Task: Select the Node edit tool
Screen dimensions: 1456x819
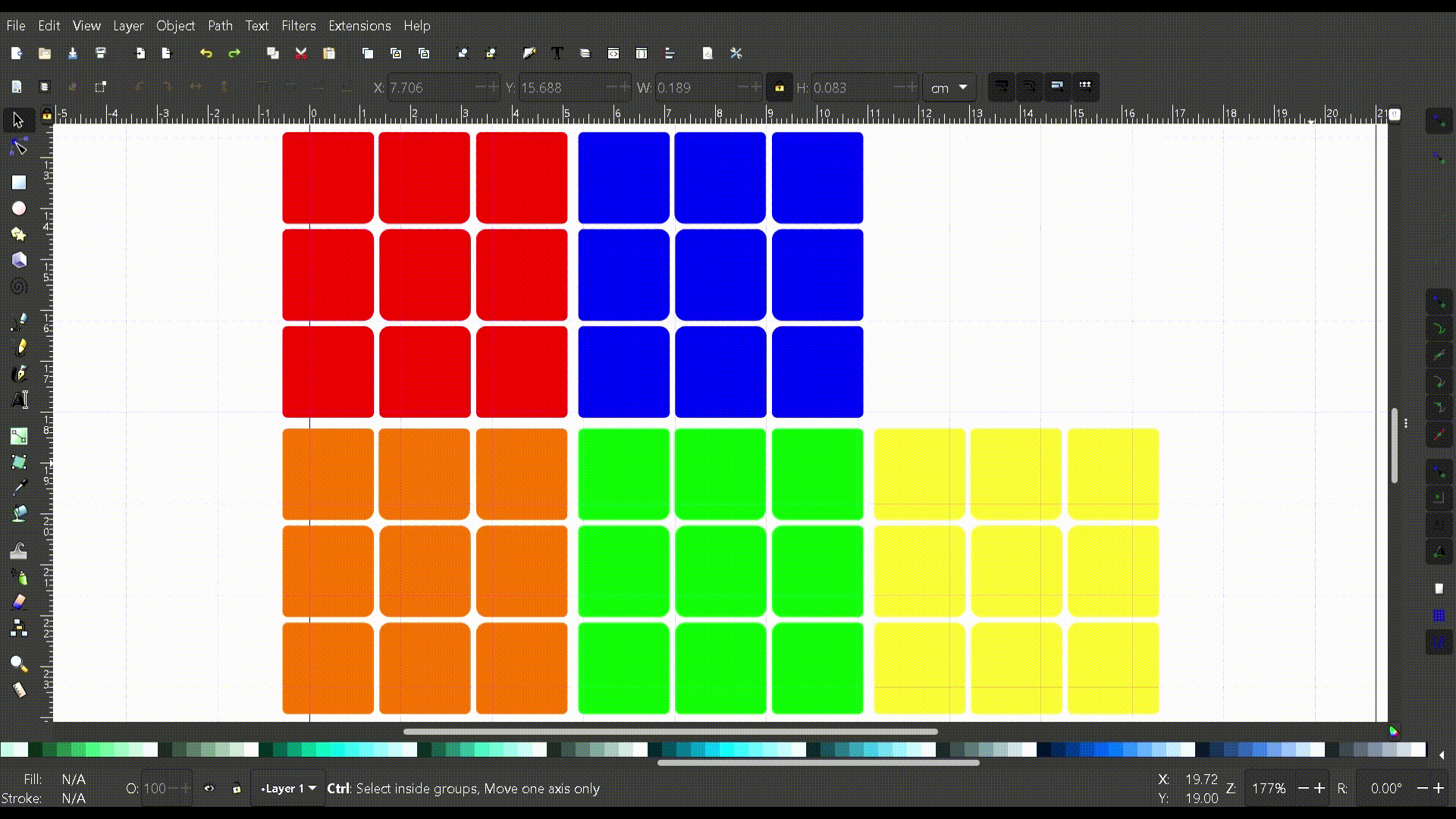Action: click(18, 146)
